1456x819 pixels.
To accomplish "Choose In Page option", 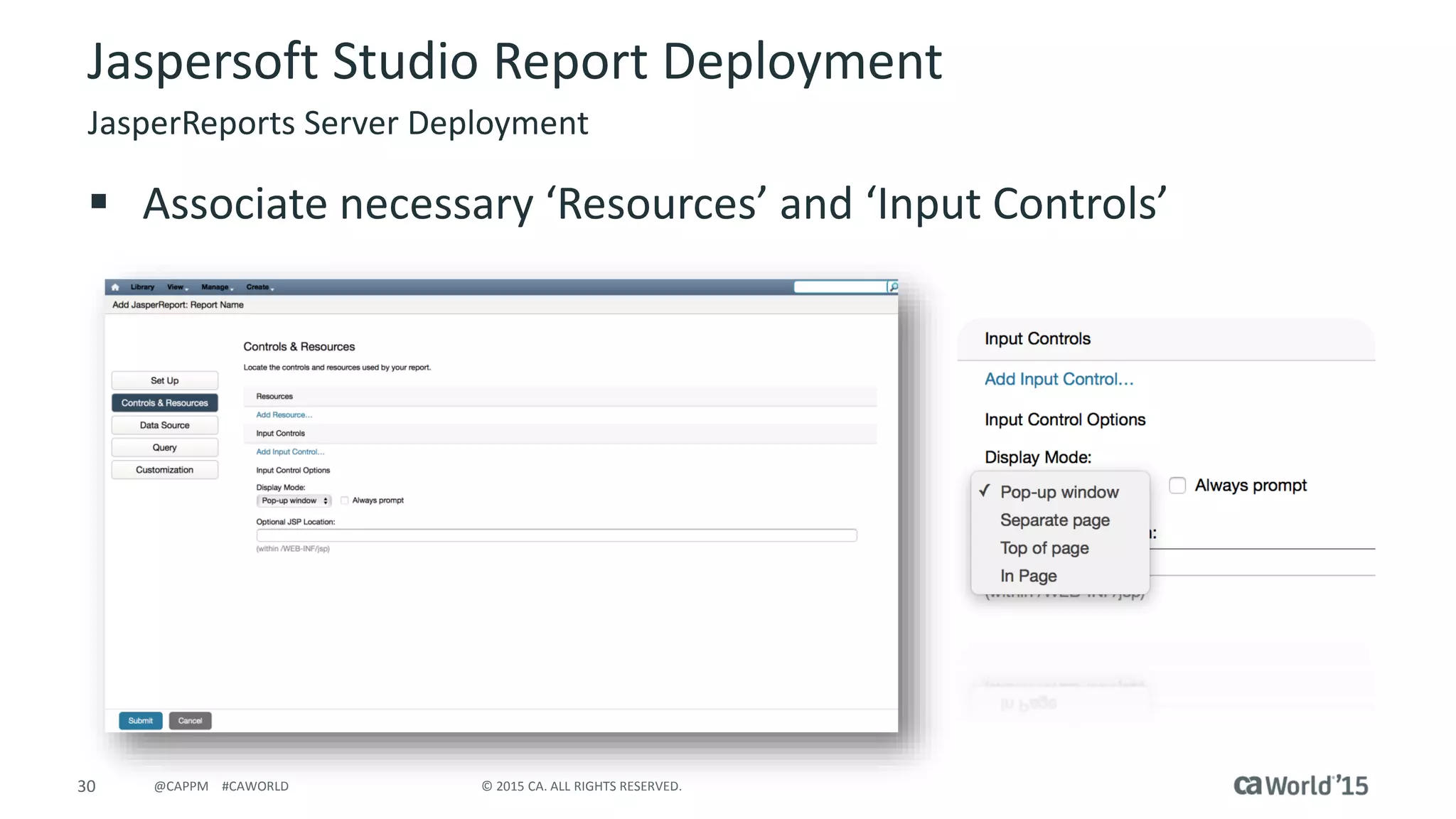I will (1059, 576).
